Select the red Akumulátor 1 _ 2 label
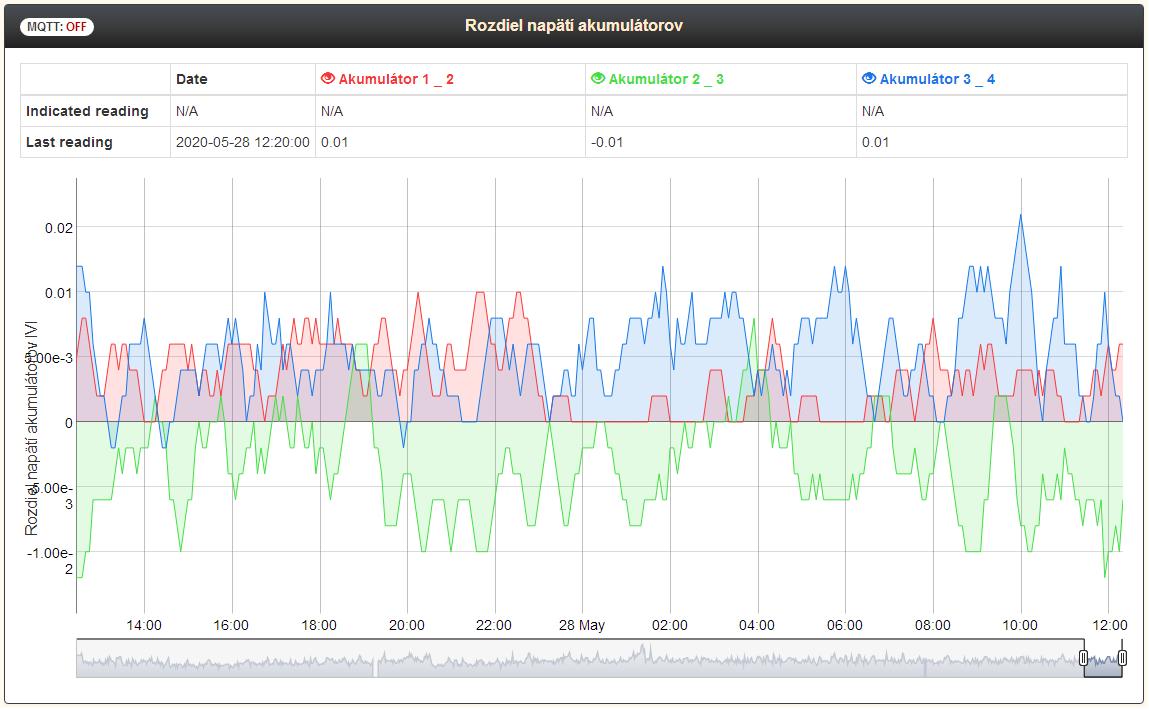 [x=396, y=79]
